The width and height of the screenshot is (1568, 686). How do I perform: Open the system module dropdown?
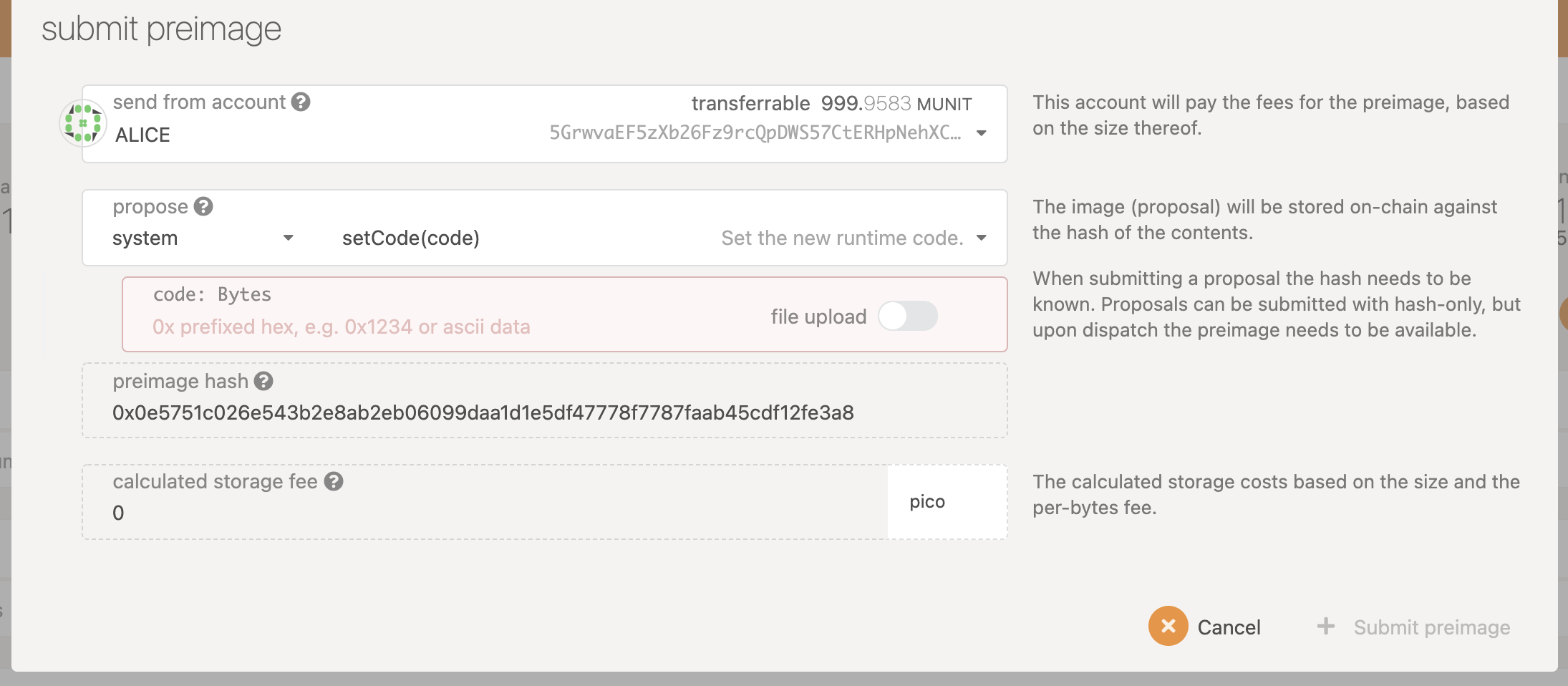click(x=288, y=238)
